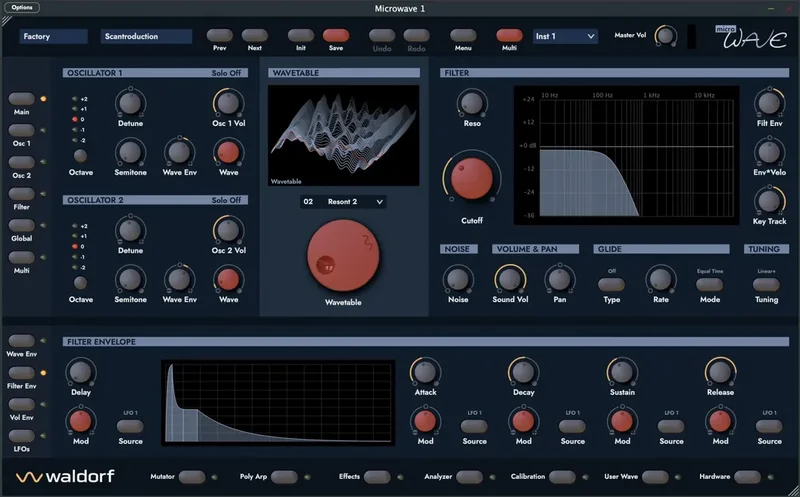Open the Scantroduction preset selector
The height and width of the screenshot is (497, 800).
[146, 36]
